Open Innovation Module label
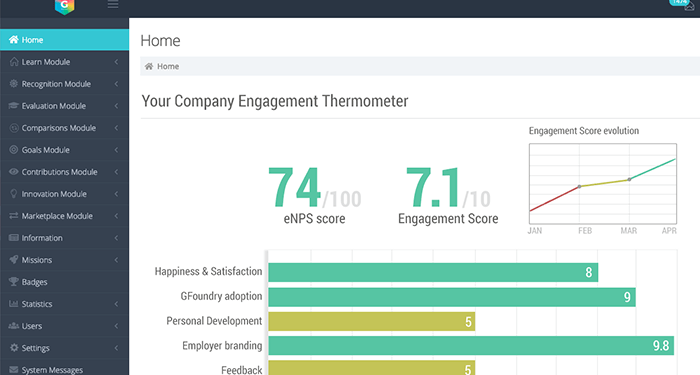 click(x=54, y=194)
